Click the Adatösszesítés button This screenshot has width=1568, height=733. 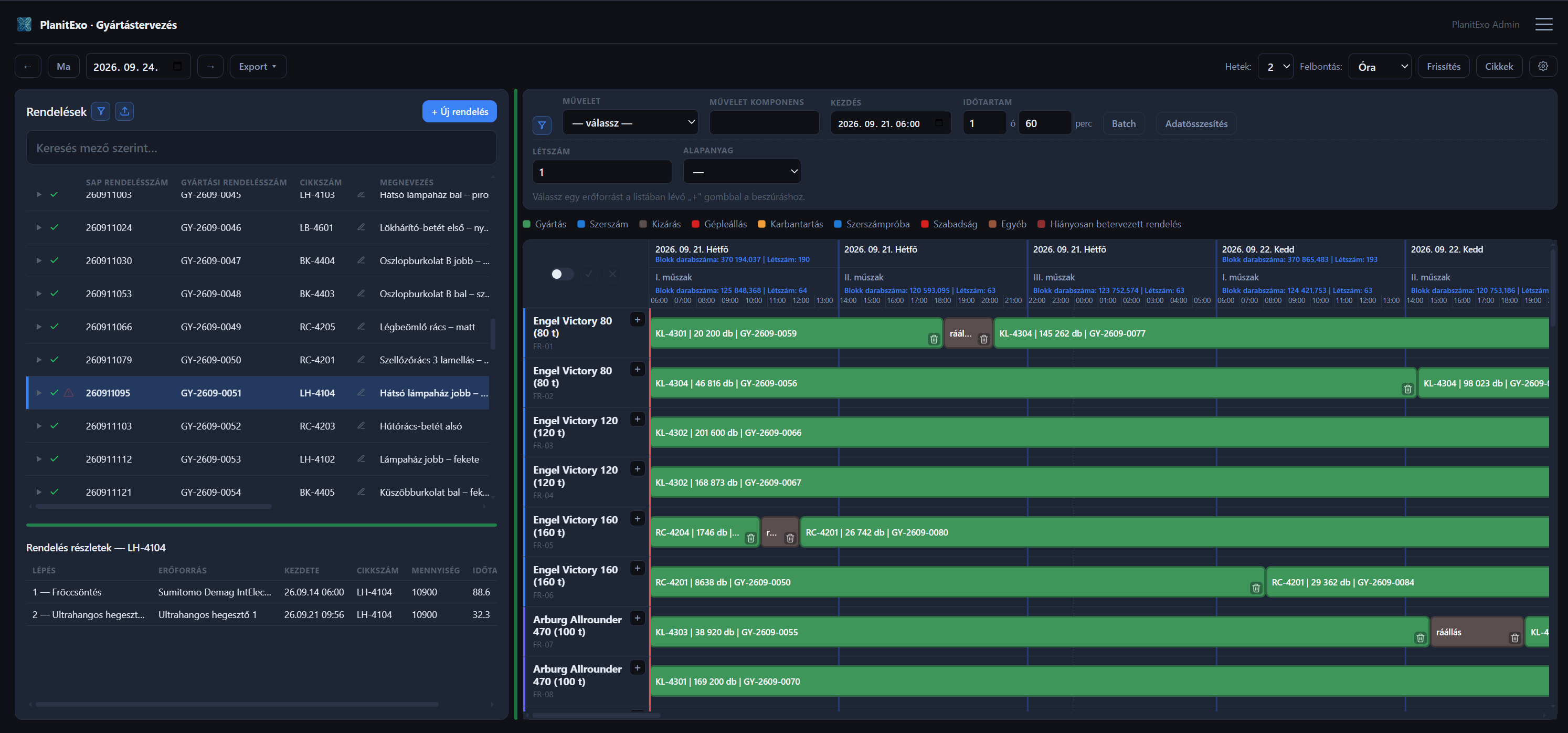[x=1196, y=123]
